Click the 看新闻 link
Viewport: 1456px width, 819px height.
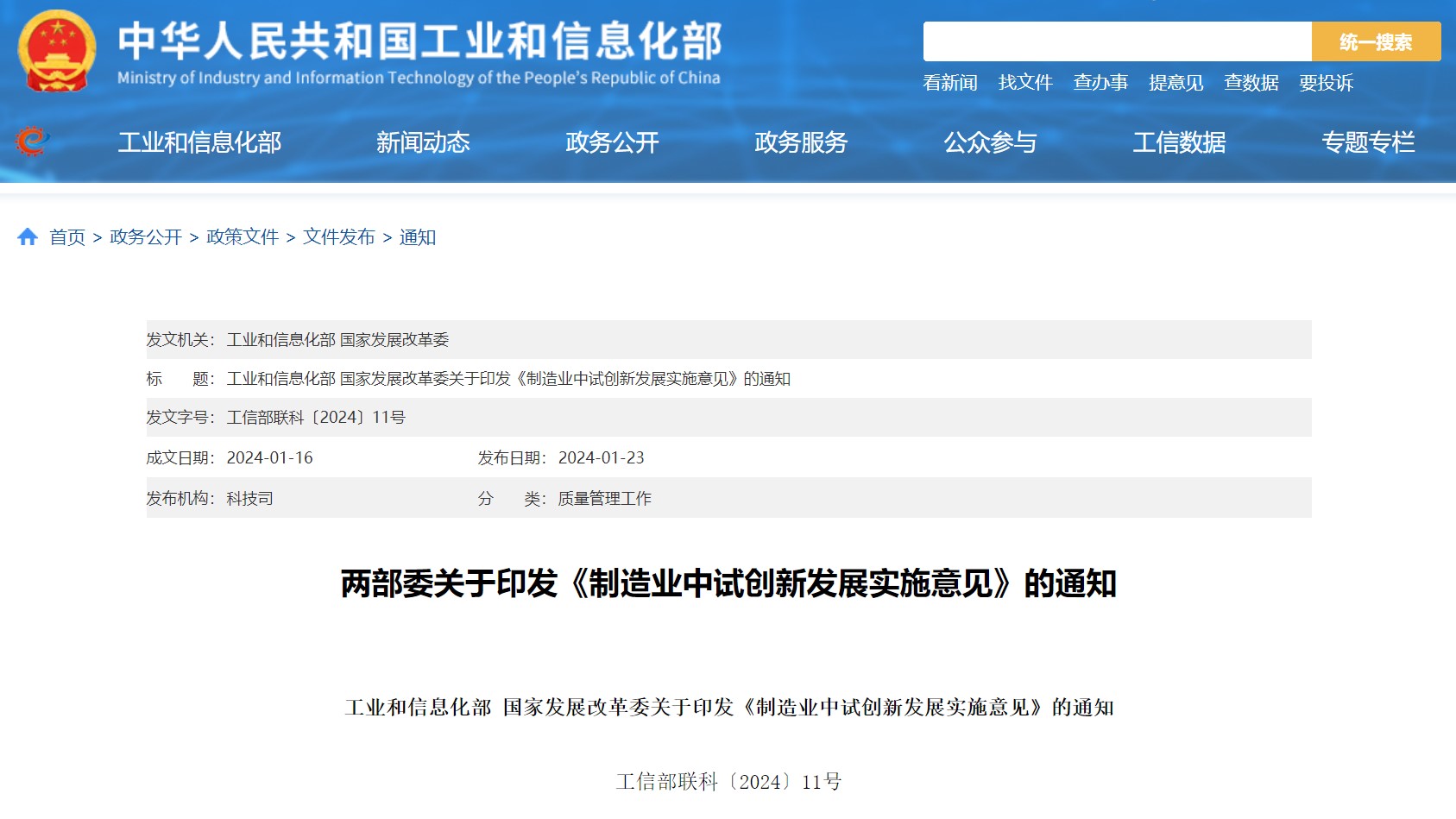(950, 82)
